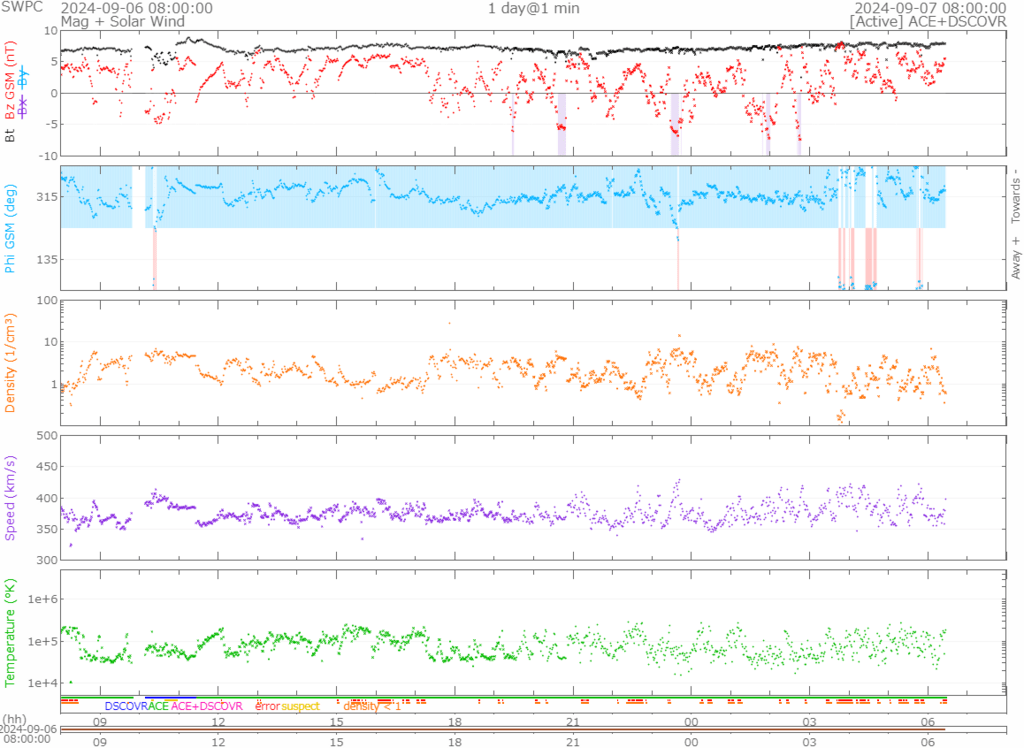Image resolution: width=1024 pixels, height=748 pixels.
Task: Click the Bt series label on magnetic axis
Action: tap(10, 134)
